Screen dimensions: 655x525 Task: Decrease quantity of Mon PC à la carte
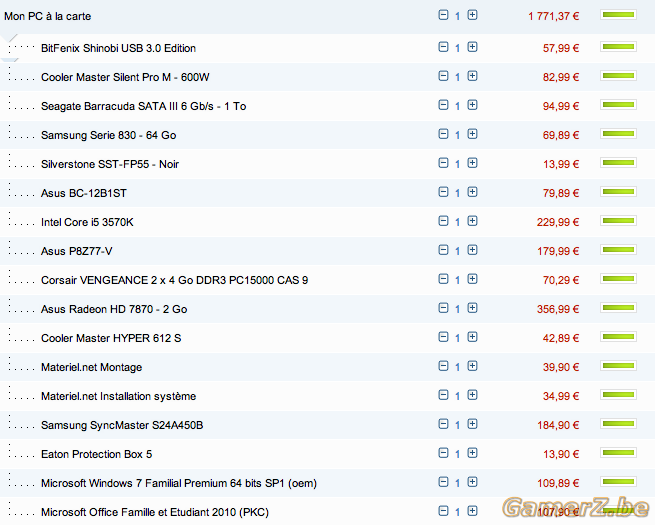pos(443,15)
